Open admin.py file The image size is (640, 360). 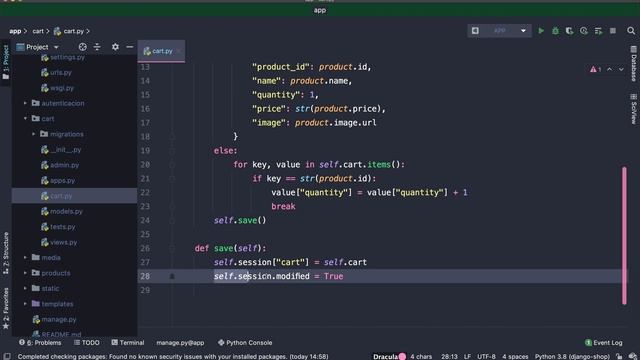coord(60,165)
